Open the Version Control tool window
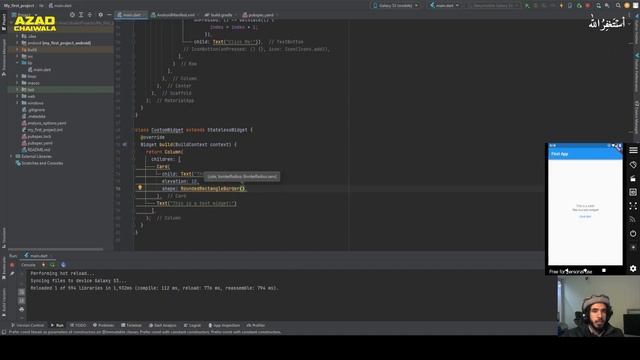Image resolution: width=640 pixels, height=360 pixels. pos(27,325)
